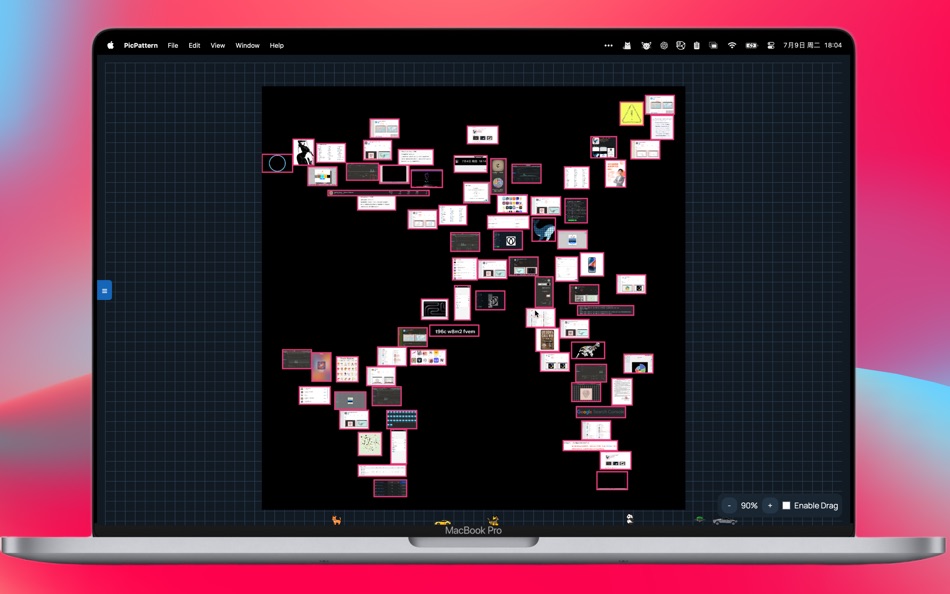950x594 pixels.
Task: Click the zoom out minus button
Action: click(730, 506)
